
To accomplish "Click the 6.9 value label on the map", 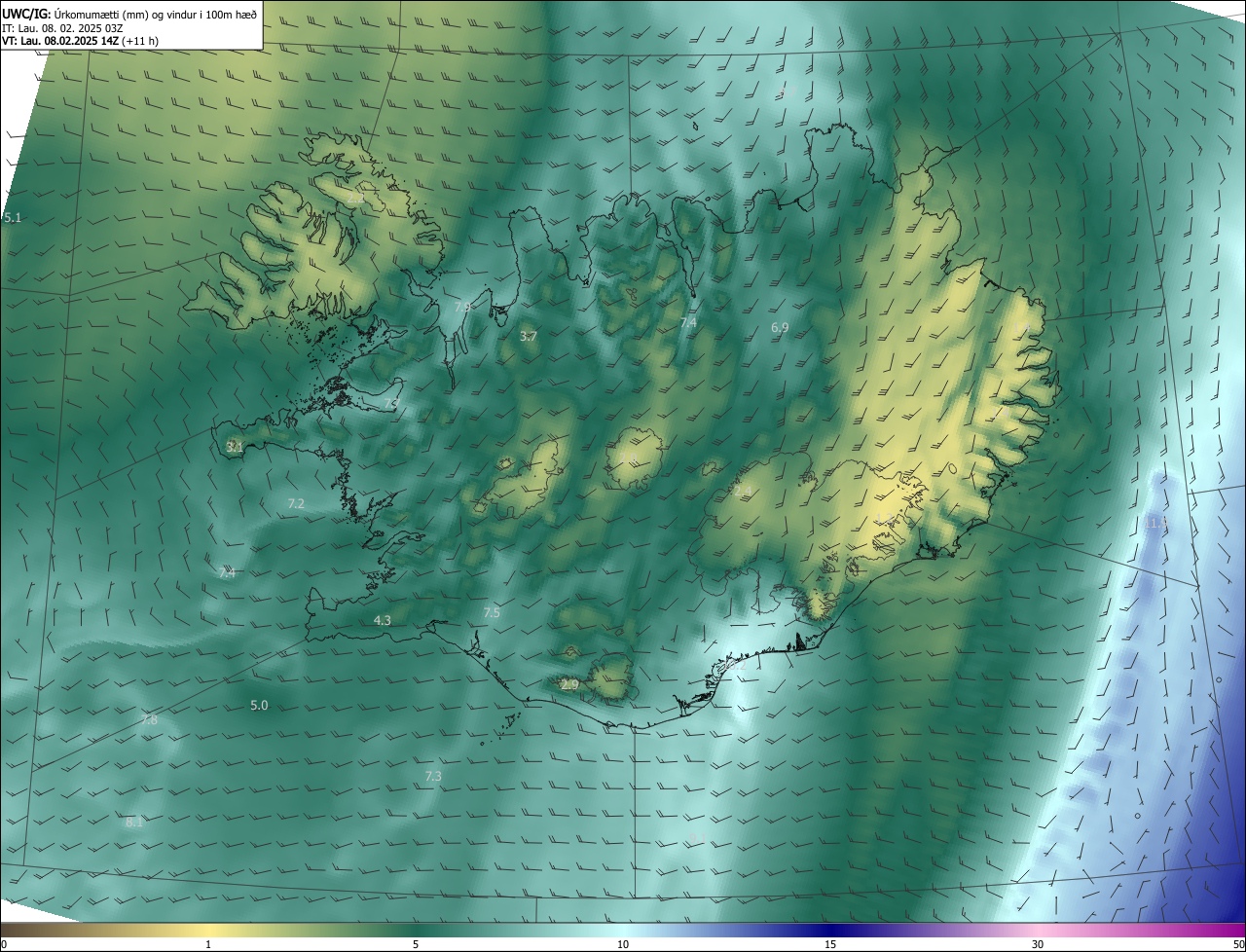I will 780,328.
